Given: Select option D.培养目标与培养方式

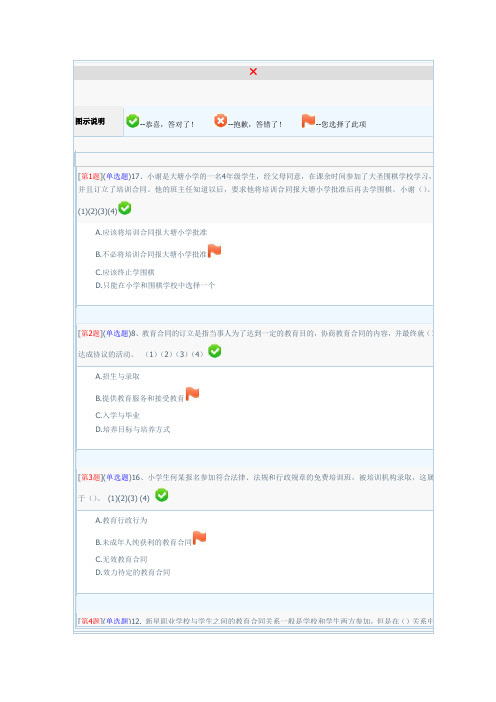Looking at the screenshot, I should (x=133, y=429).
